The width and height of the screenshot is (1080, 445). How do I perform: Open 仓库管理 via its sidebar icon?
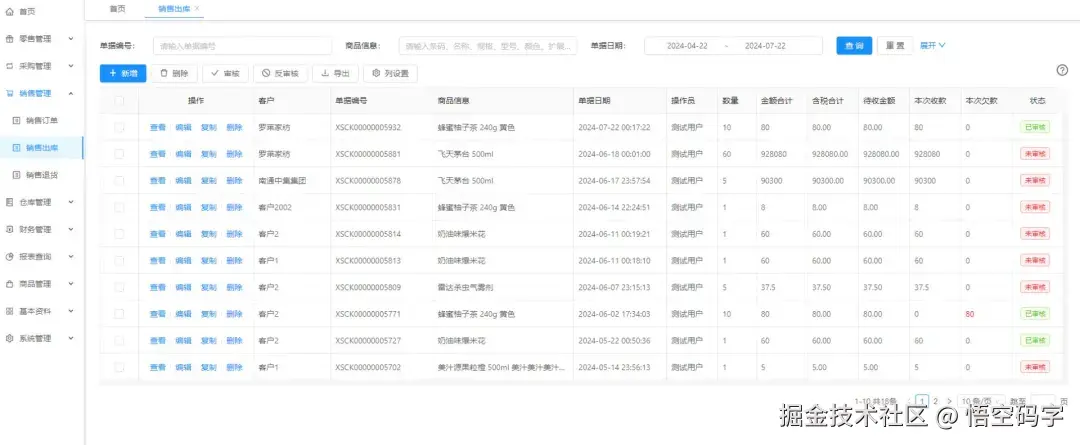10,202
